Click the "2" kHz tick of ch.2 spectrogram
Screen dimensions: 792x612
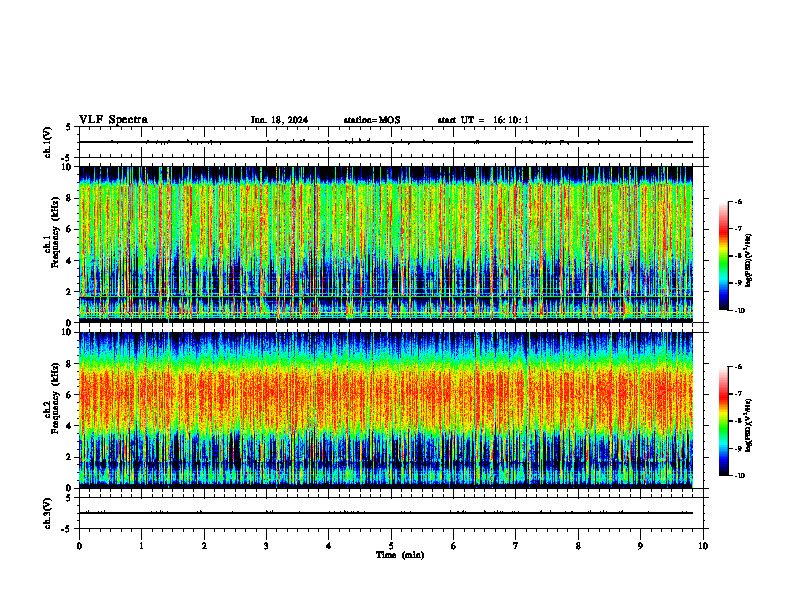[71, 457]
